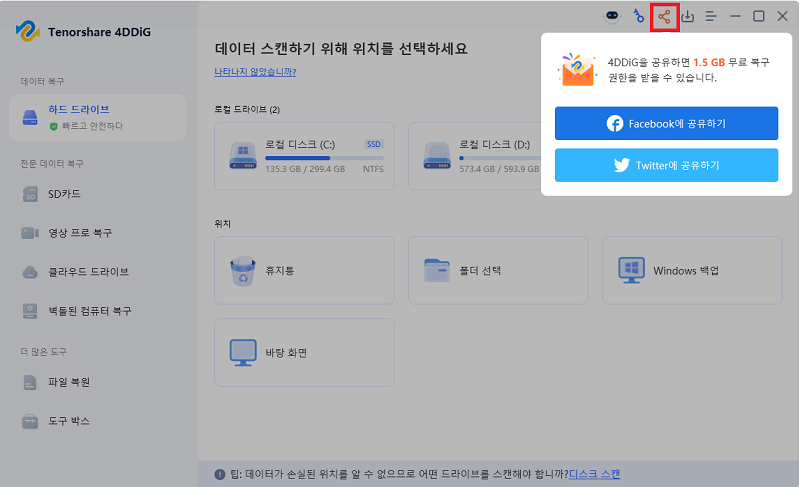Click the D: drive usage bar
The image size is (799, 487).
pyautogui.click(x=499, y=158)
